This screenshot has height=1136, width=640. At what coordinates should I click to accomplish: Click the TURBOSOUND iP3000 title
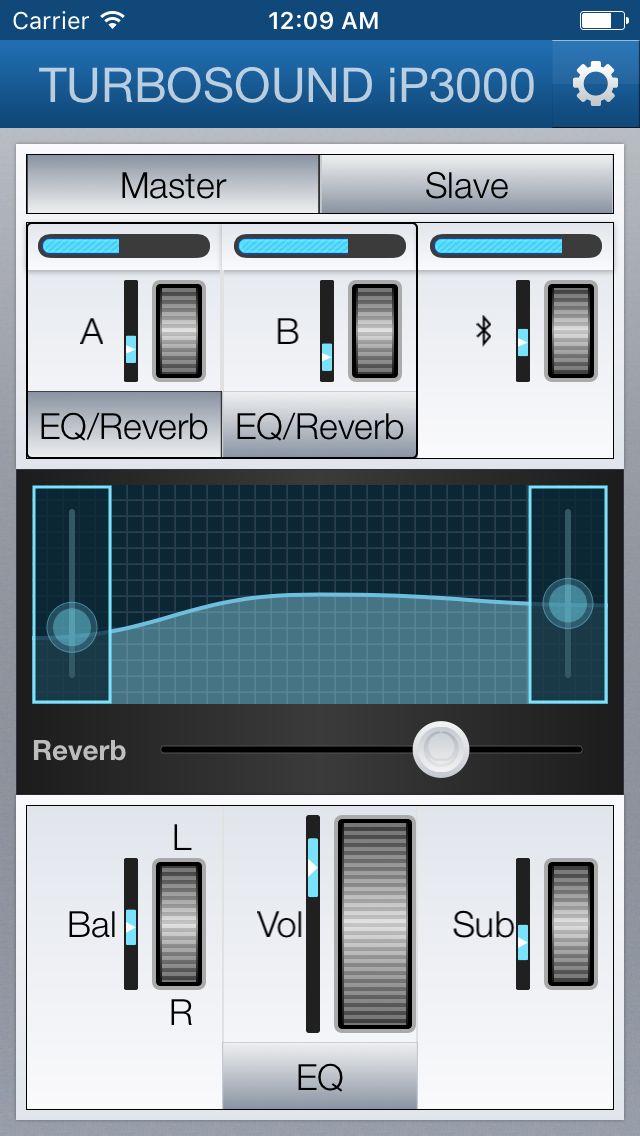[x=286, y=85]
